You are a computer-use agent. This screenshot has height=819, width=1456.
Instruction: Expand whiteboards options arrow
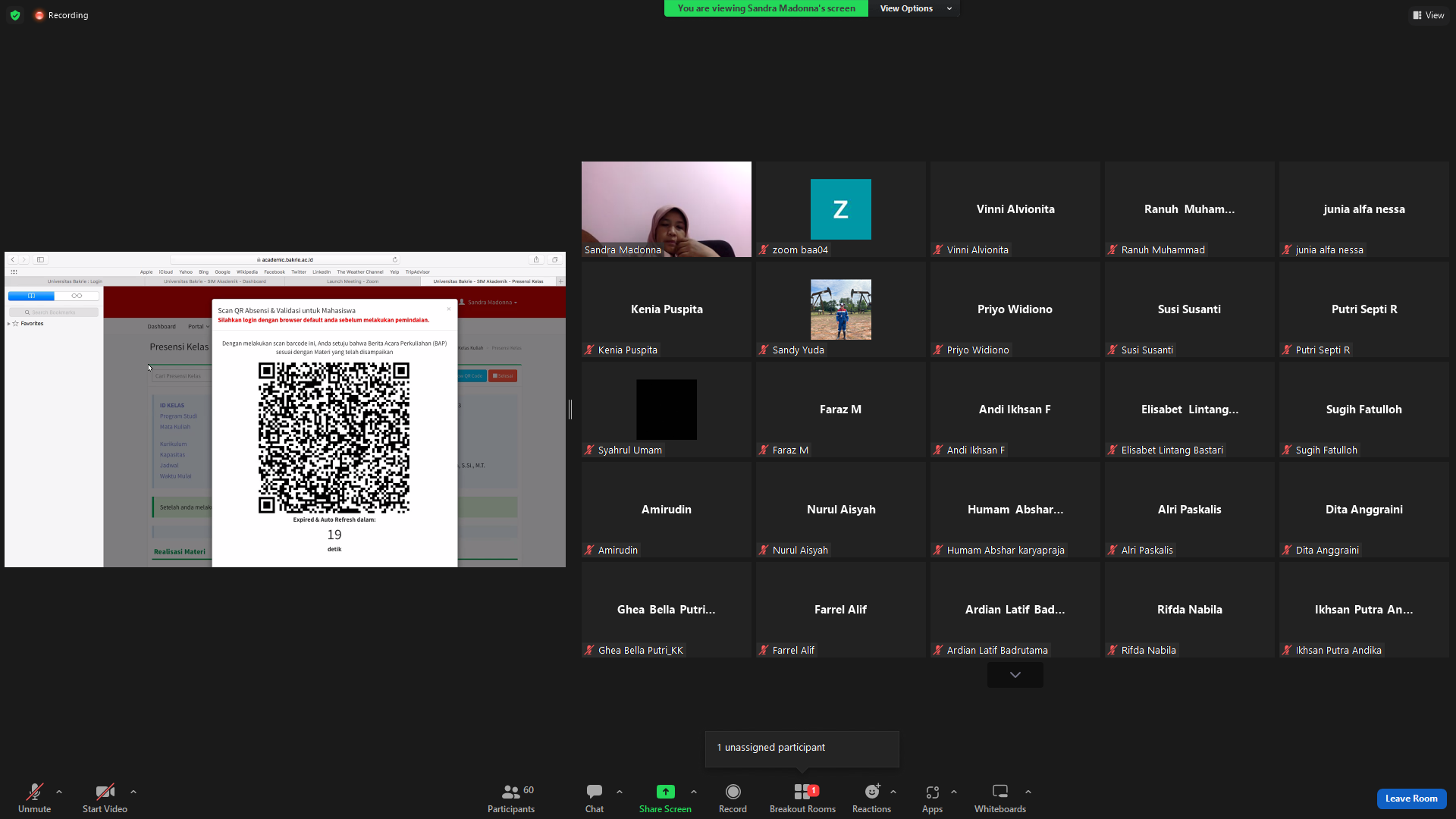tap(1028, 792)
